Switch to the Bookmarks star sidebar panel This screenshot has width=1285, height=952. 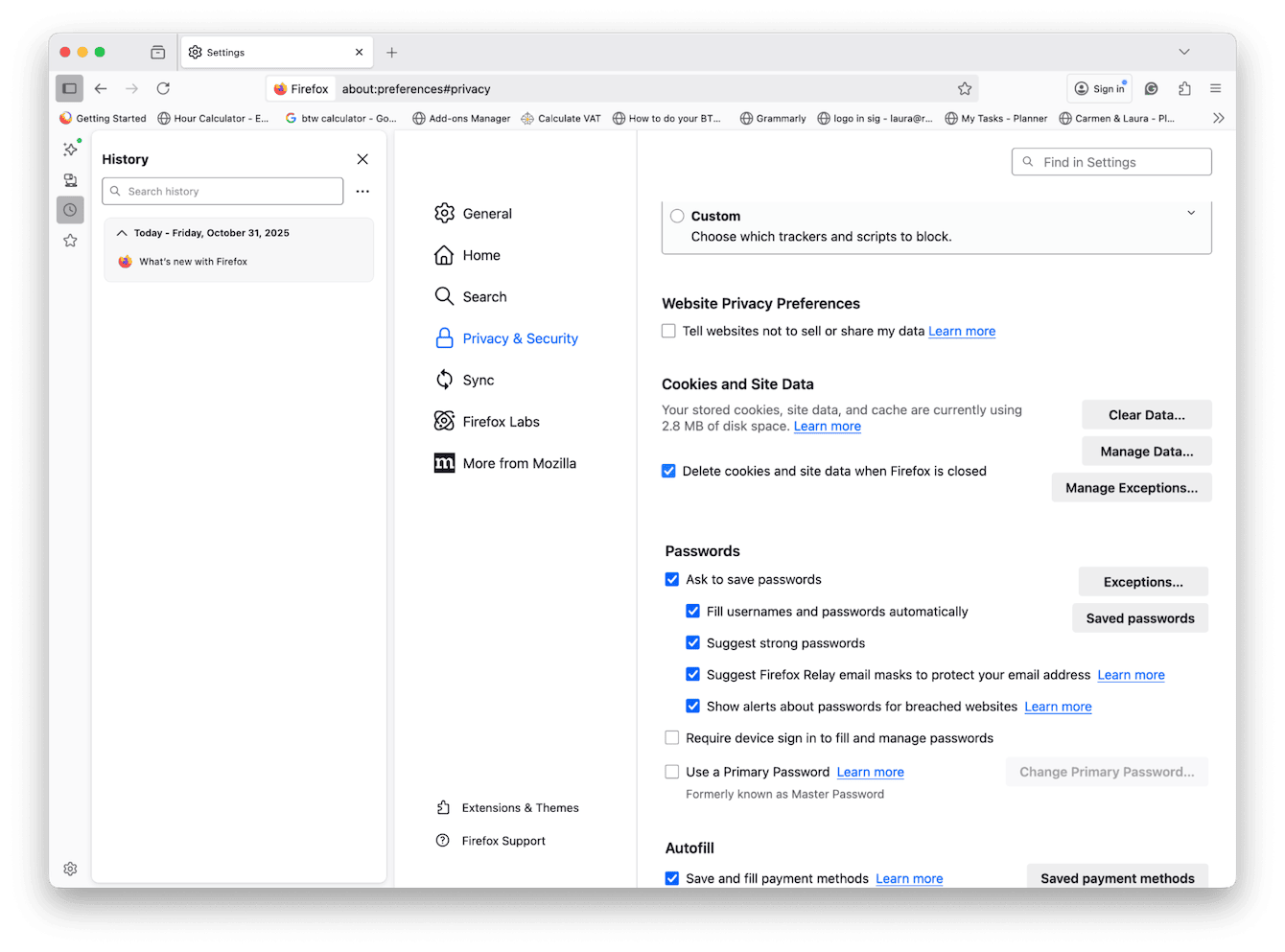[x=70, y=240]
